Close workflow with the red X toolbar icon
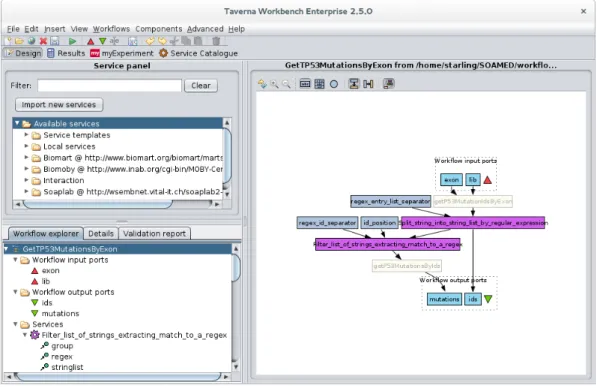This screenshot has height=388, width=597. (43, 41)
